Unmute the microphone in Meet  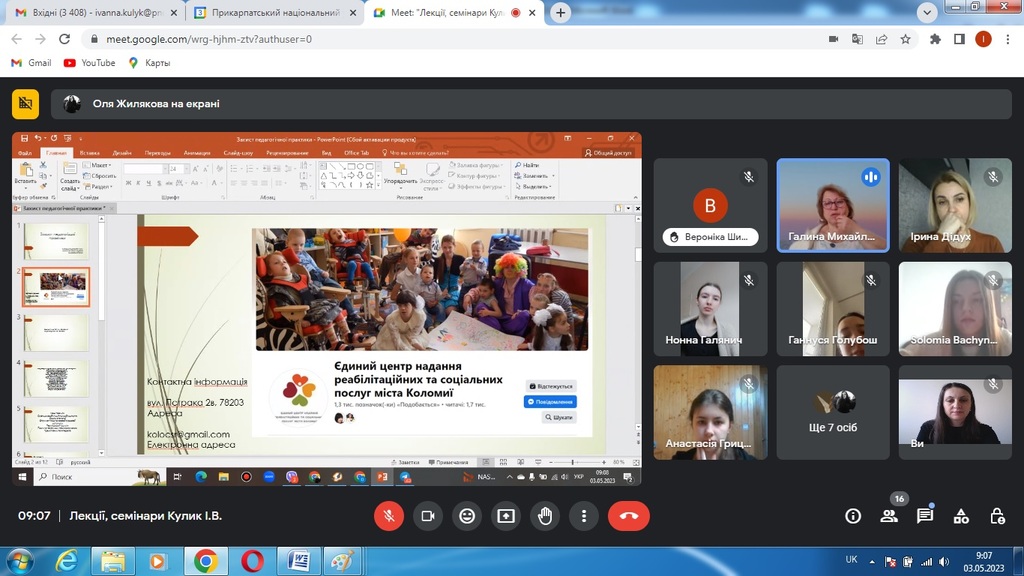click(x=389, y=516)
